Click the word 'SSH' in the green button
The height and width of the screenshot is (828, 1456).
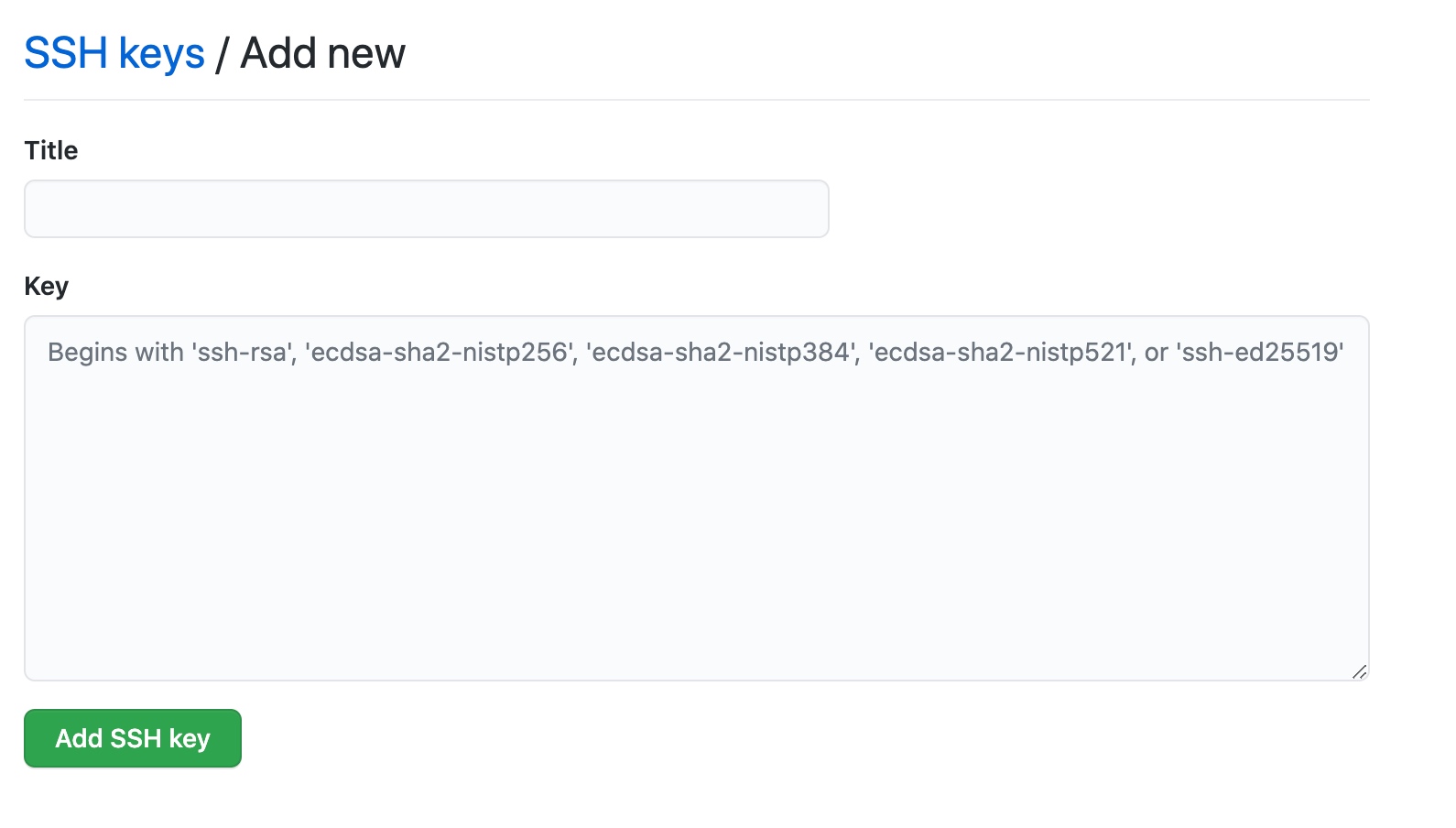pyautogui.click(x=136, y=738)
